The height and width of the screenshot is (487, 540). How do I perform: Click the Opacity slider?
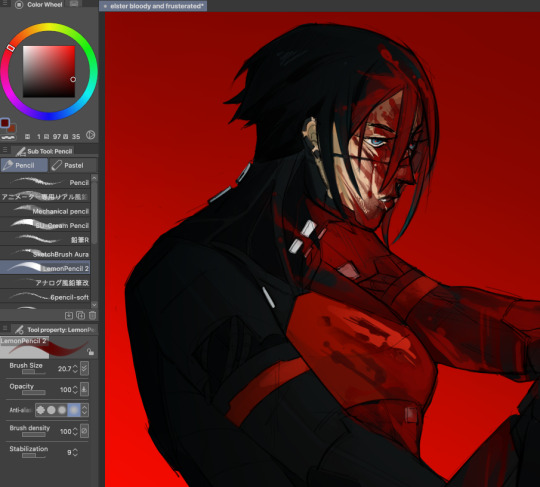pos(34,393)
